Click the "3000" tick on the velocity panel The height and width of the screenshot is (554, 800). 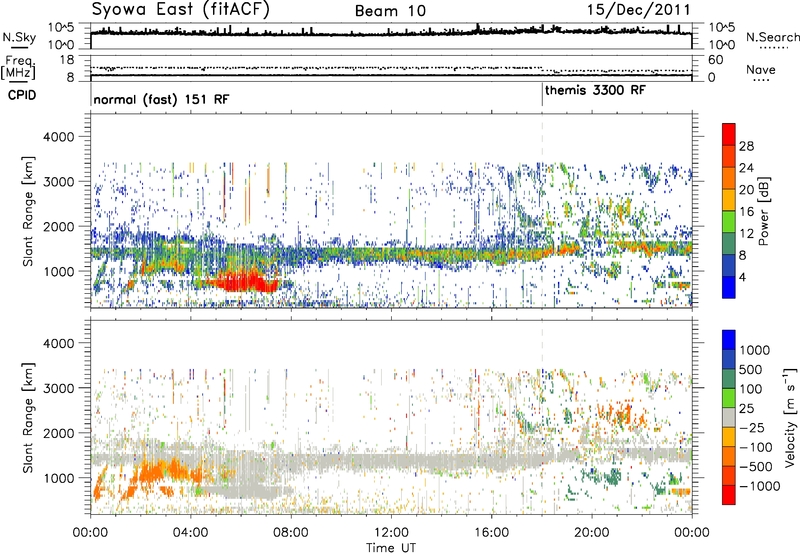[x=61, y=388]
